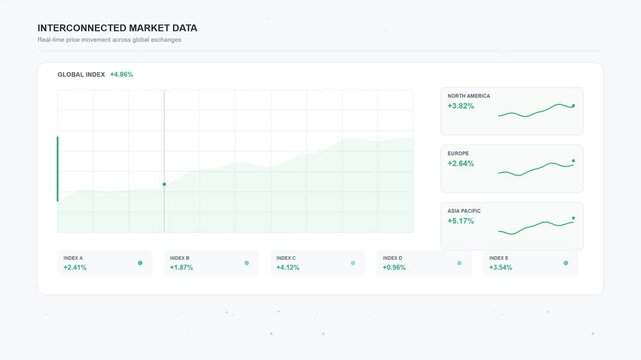Click the Index C status dot
Screen dimensions: 641x360
pos(353,263)
